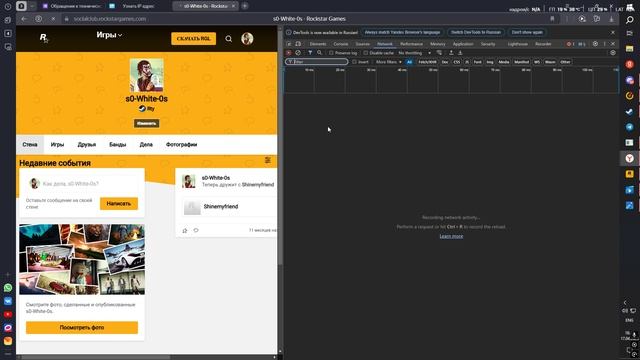Expand the More filters dropdown
The image size is (640, 360).
point(388,62)
